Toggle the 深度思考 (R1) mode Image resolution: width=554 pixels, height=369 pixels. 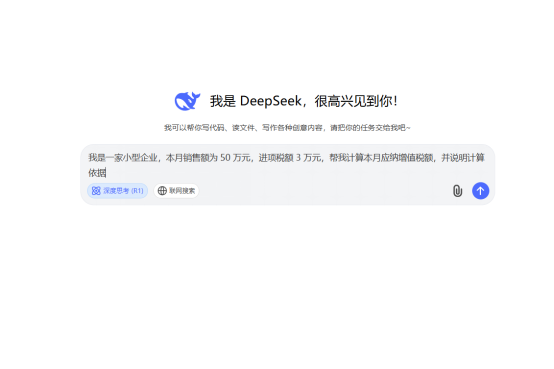pyautogui.click(x=118, y=191)
